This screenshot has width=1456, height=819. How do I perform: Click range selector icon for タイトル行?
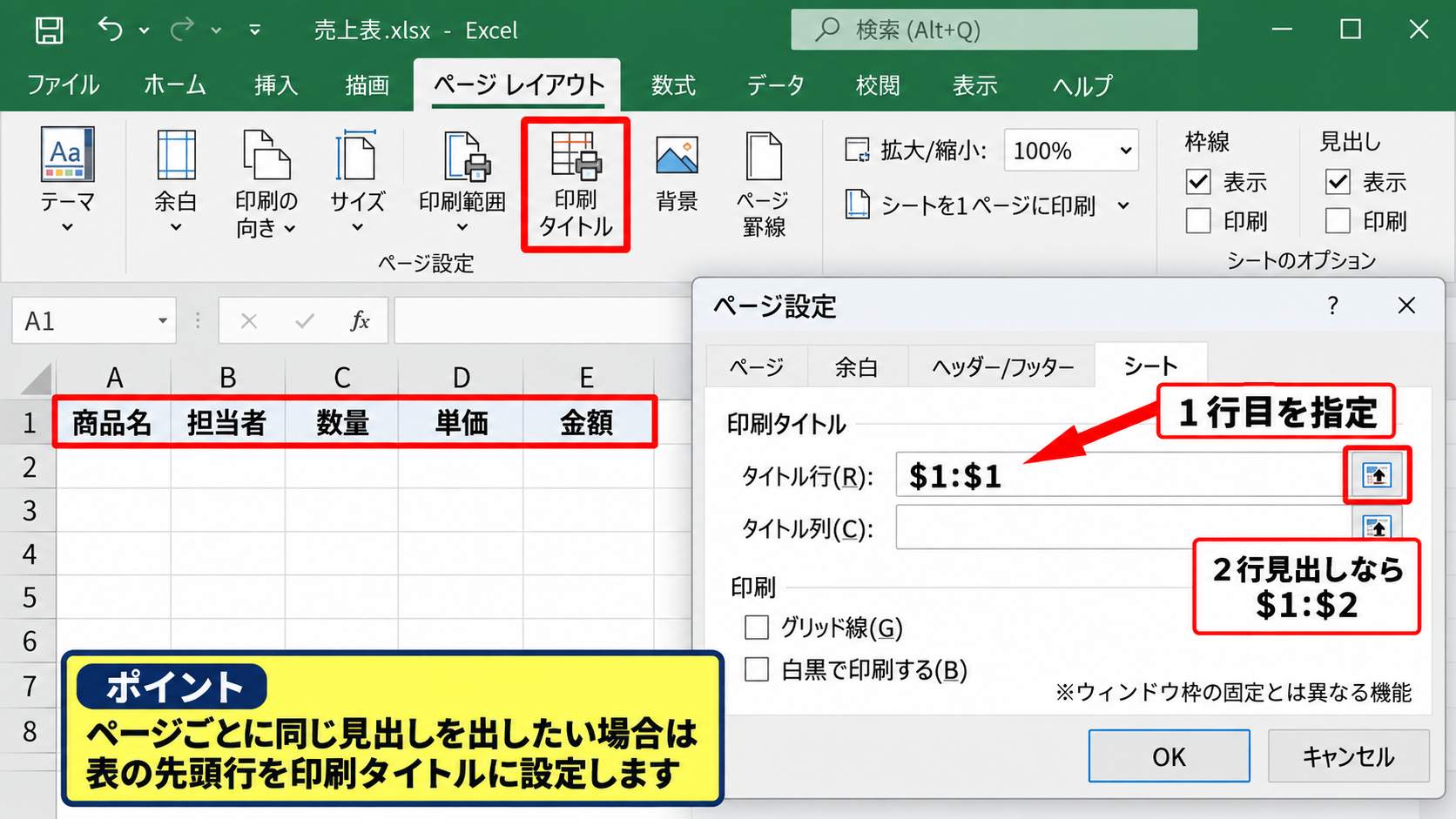tap(1377, 475)
